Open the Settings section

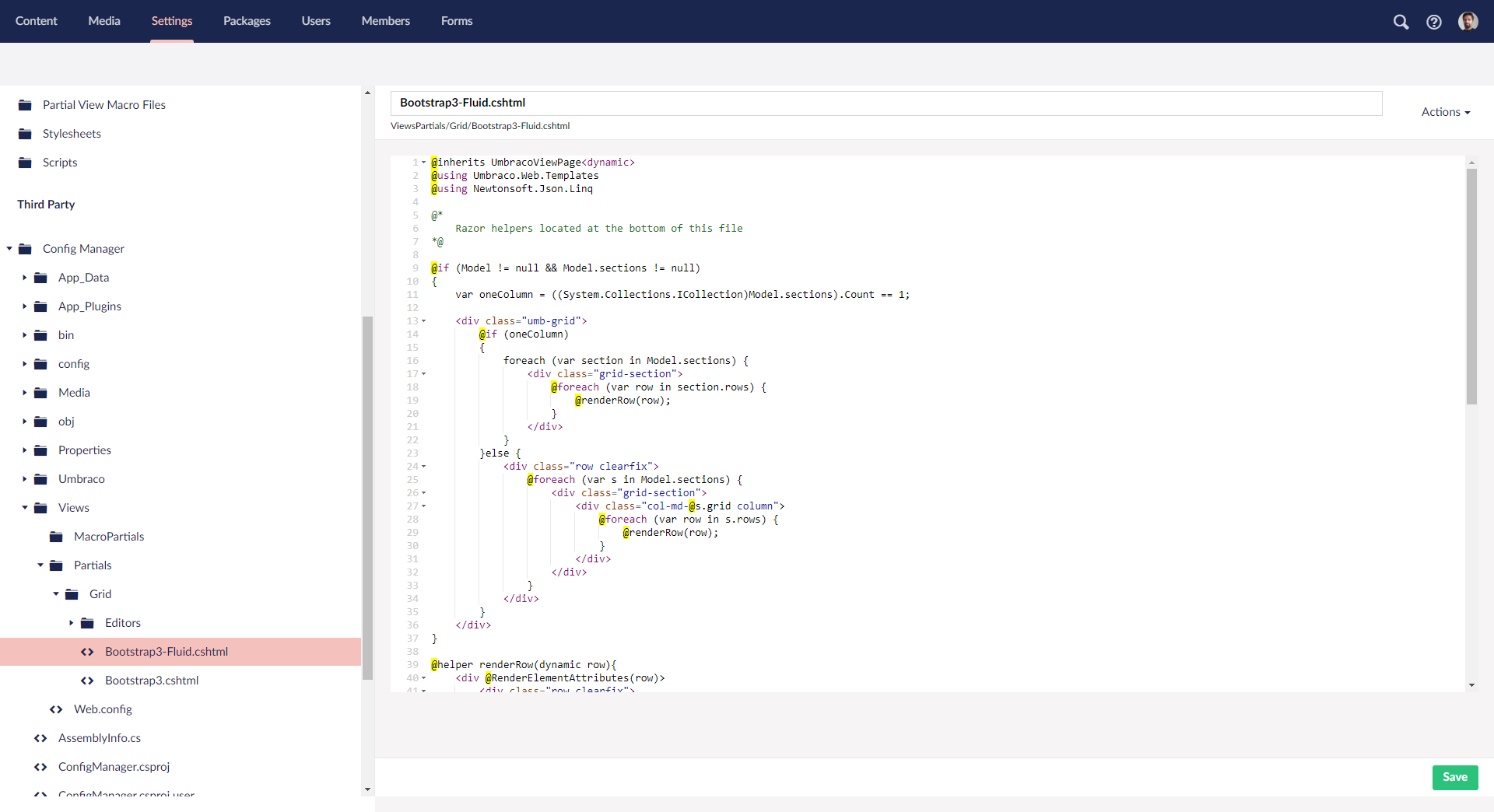click(x=172, y=21)
